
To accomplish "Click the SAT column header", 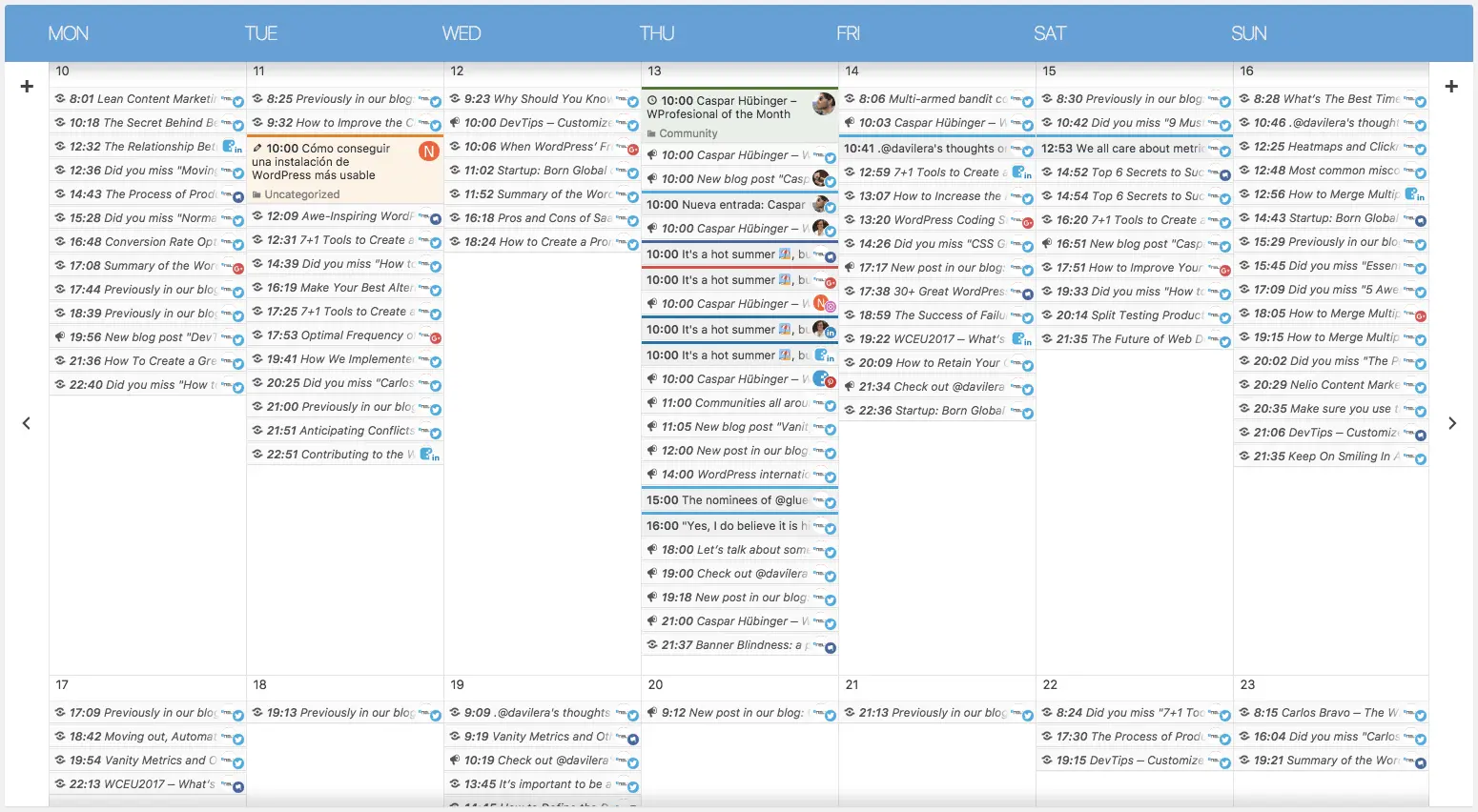I will (x=1050, y=34).
